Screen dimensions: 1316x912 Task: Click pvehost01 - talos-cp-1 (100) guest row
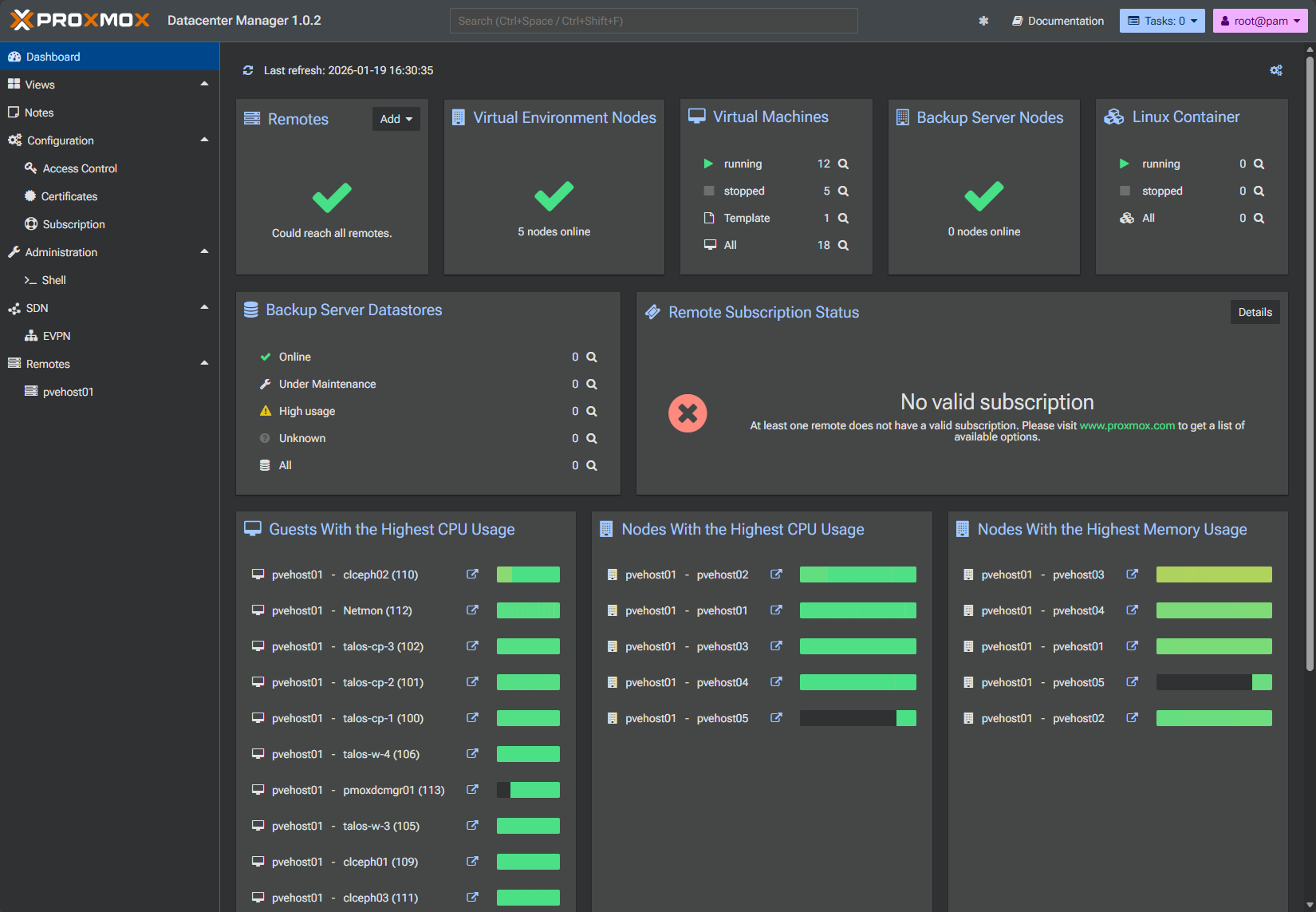406,718
